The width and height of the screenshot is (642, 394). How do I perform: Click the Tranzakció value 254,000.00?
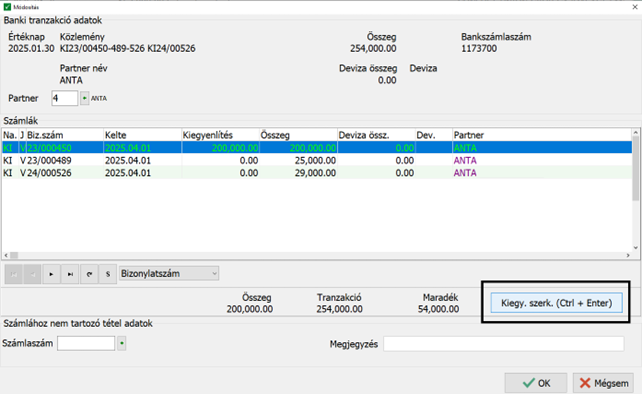point(339,309)
